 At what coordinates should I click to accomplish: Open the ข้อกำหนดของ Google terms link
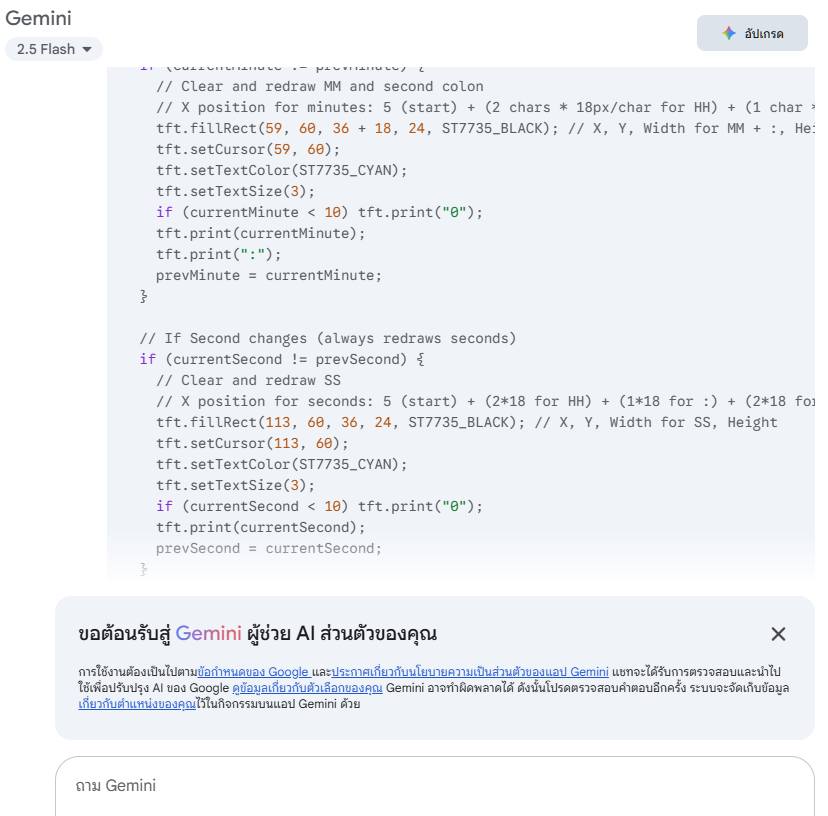(253, 672)
